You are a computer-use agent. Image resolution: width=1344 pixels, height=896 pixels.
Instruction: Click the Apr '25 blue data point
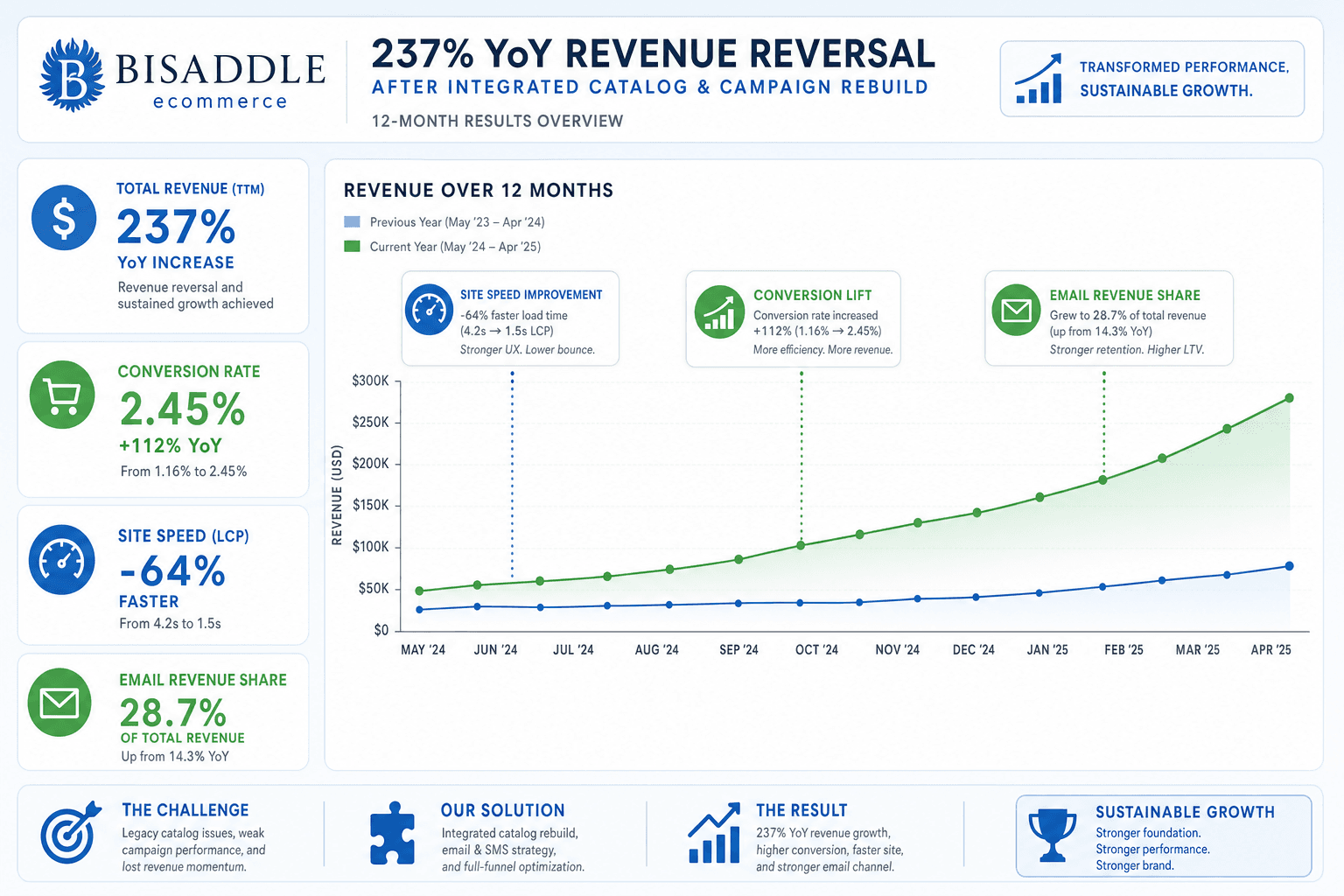(x=1289, y=566)
